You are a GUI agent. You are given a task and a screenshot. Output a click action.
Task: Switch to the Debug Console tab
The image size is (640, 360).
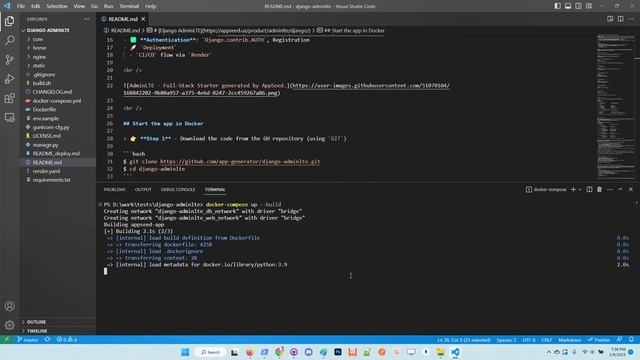(178, 189)
